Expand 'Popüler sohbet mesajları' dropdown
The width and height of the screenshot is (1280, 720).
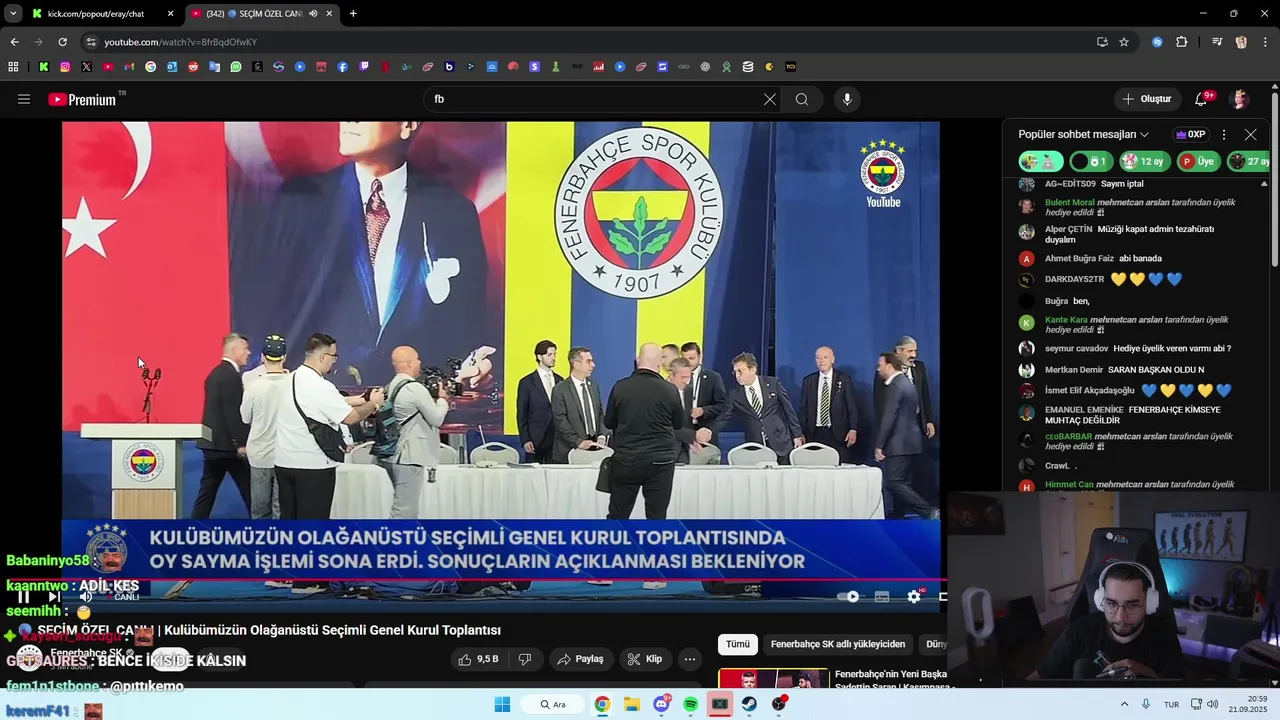1084,134
